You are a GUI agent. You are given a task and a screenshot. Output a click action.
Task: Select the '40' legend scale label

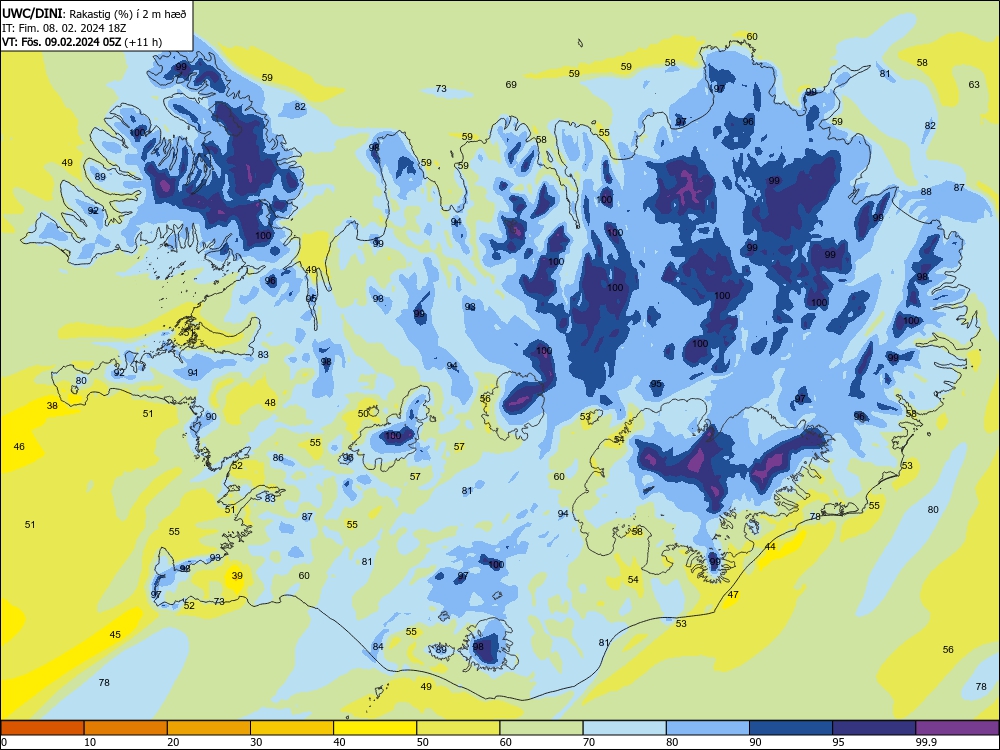tap(339, 742)
